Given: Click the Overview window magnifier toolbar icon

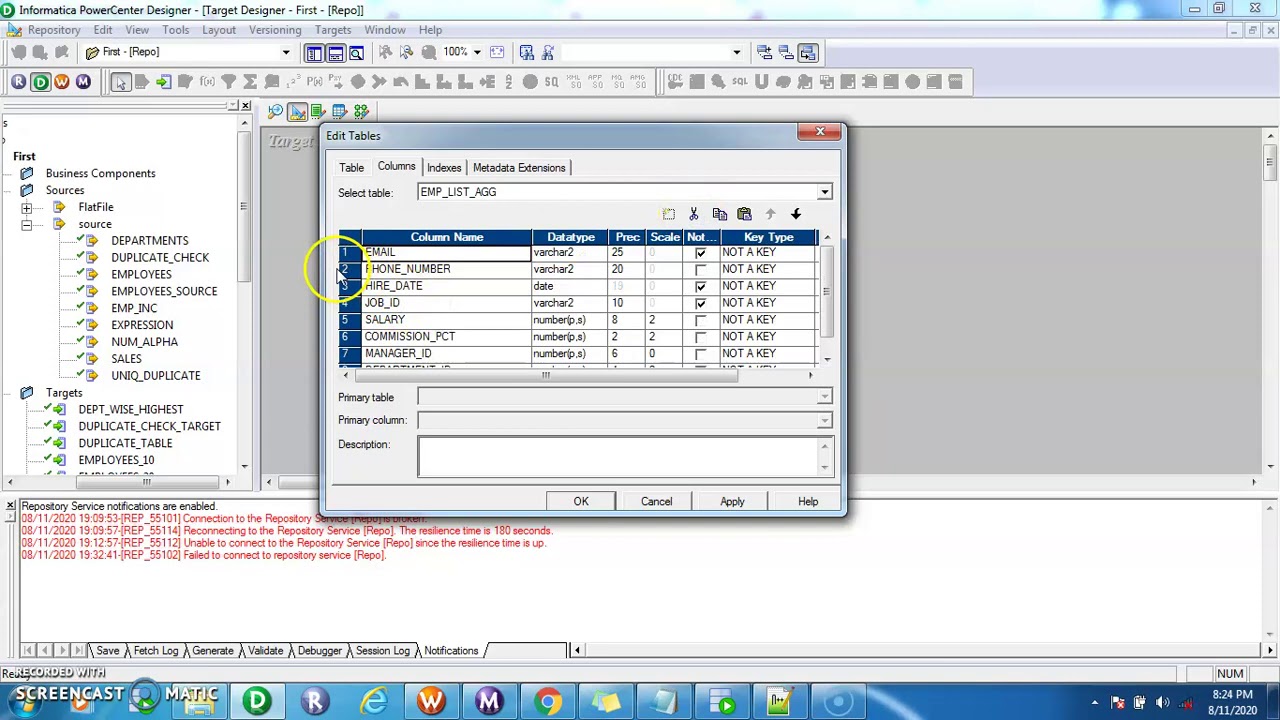Looking at the screenshot, I should pyautogui.click(x=356, y=52).
